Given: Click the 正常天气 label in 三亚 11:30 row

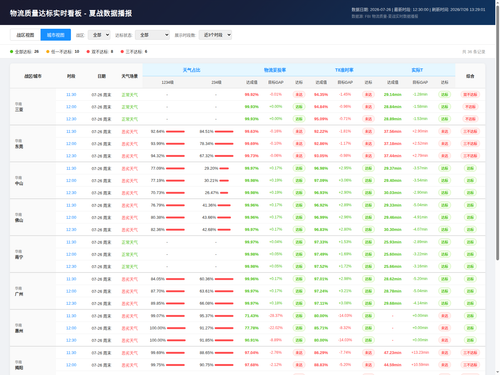Looking at the screenshot, I should tap(129, 95).
